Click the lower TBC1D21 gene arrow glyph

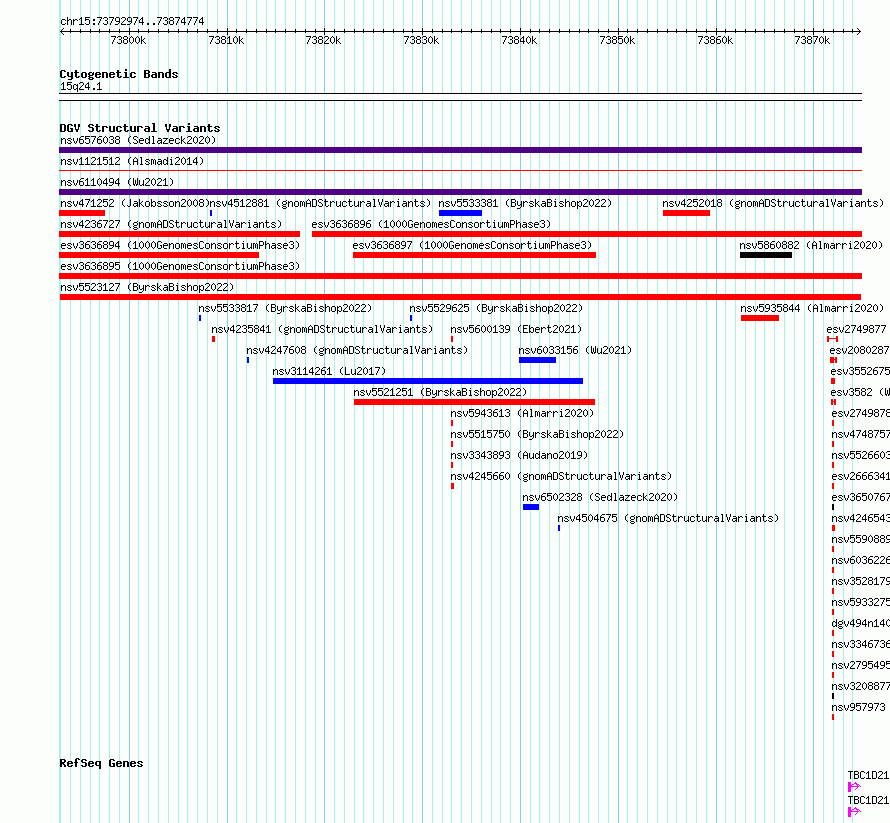pyautogui.click(x=854, y=812)
